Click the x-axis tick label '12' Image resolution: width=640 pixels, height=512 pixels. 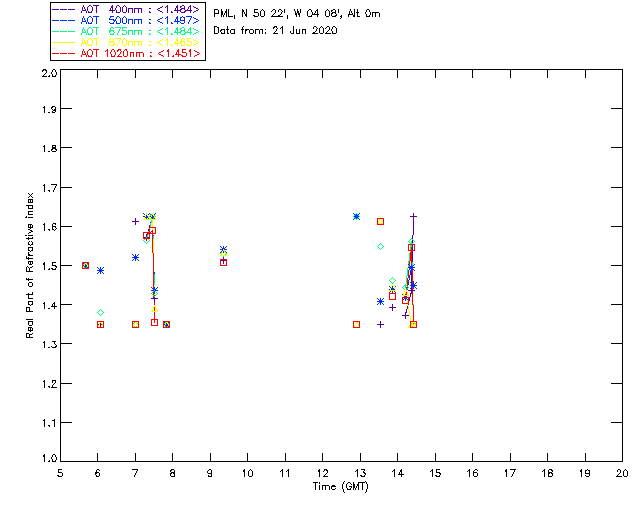(x=322, y=473)
